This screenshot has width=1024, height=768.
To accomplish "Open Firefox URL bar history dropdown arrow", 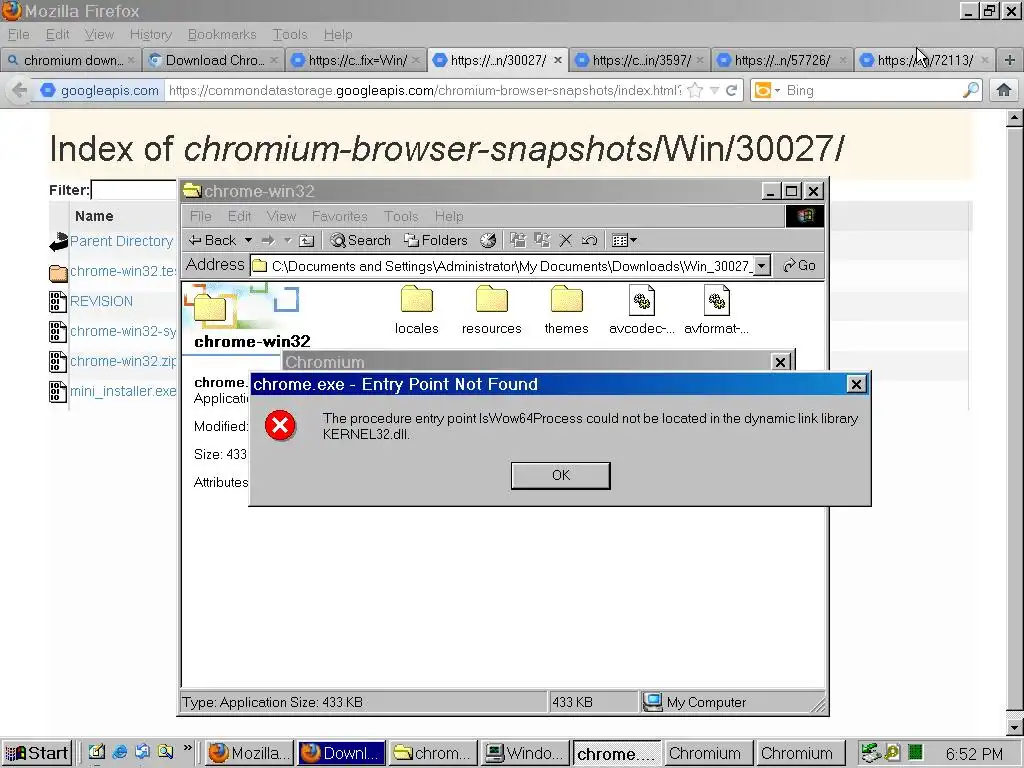I will tap(714, 90).
